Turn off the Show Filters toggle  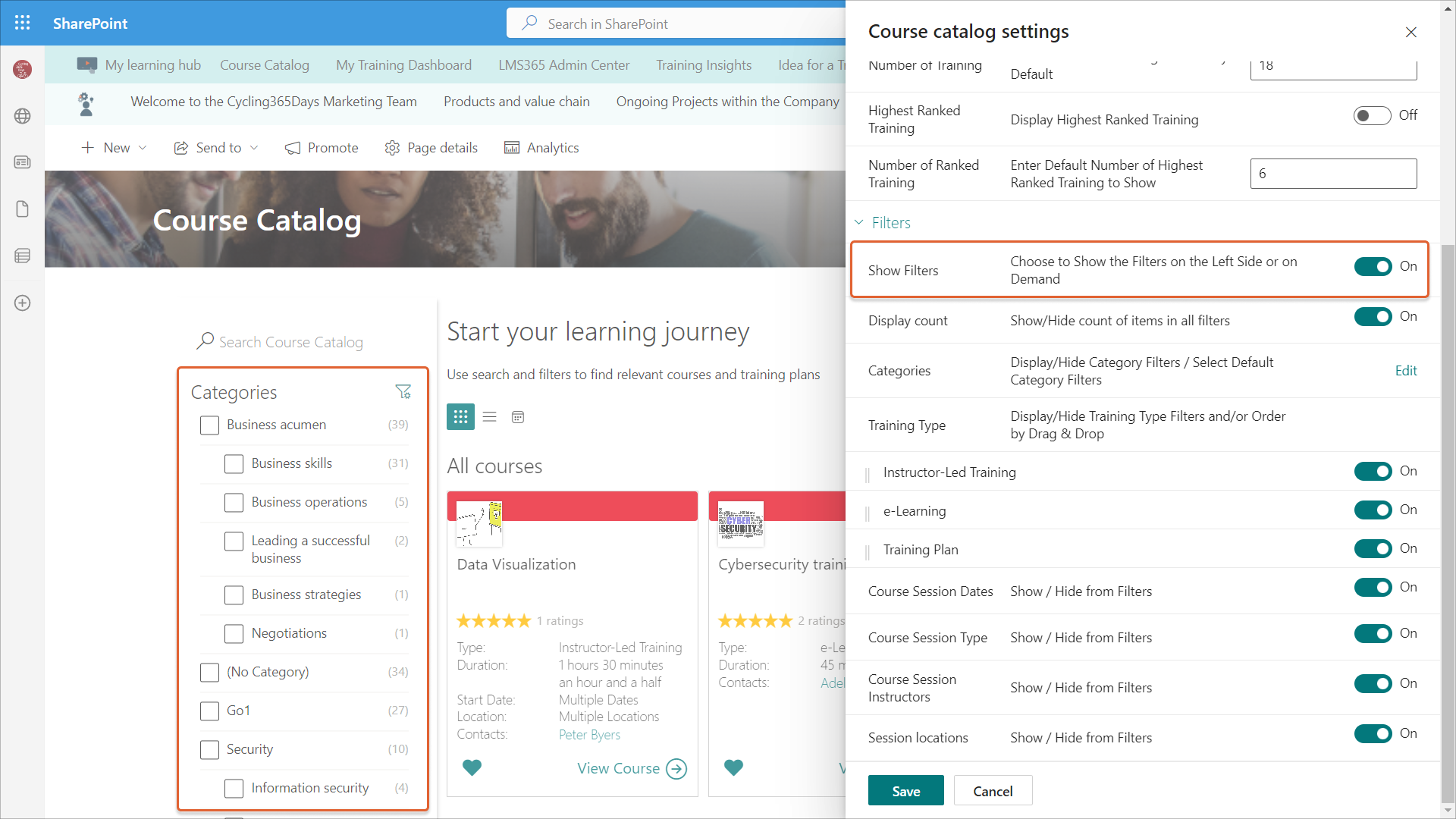(x=1373, y=266)
